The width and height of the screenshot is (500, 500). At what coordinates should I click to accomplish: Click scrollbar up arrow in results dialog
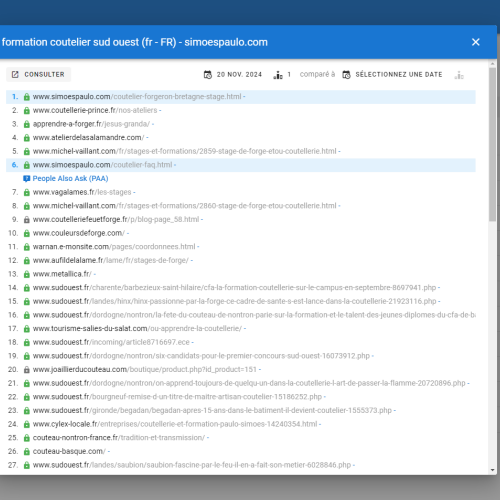492,63
